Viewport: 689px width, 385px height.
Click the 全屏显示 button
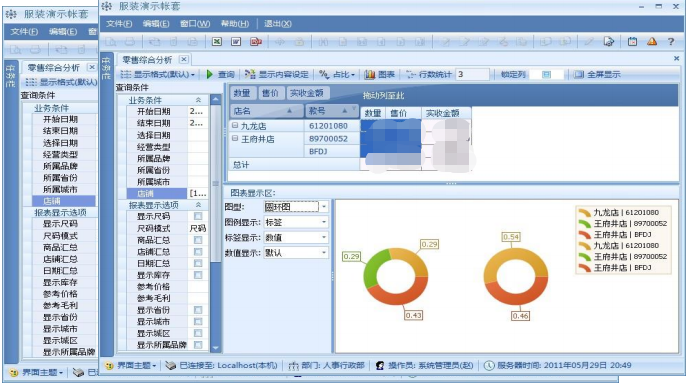pos(598,74)
